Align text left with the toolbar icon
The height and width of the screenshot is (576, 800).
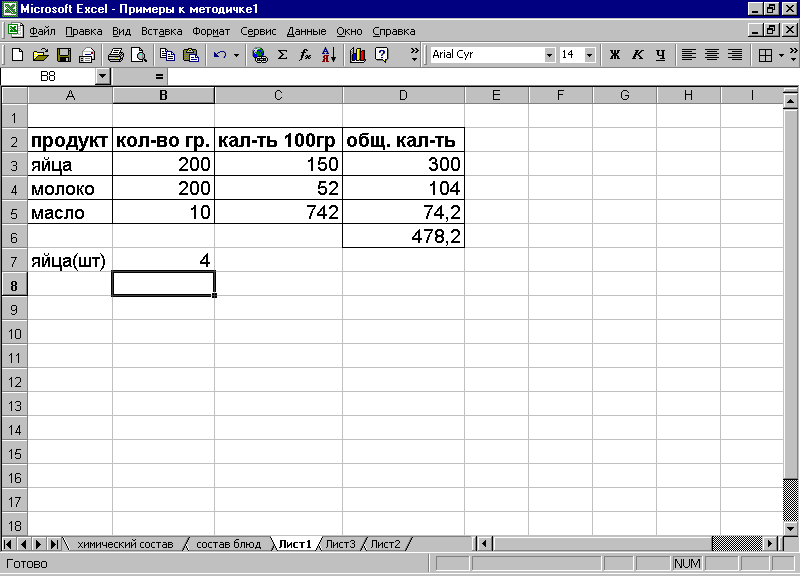tap(689, 55)
